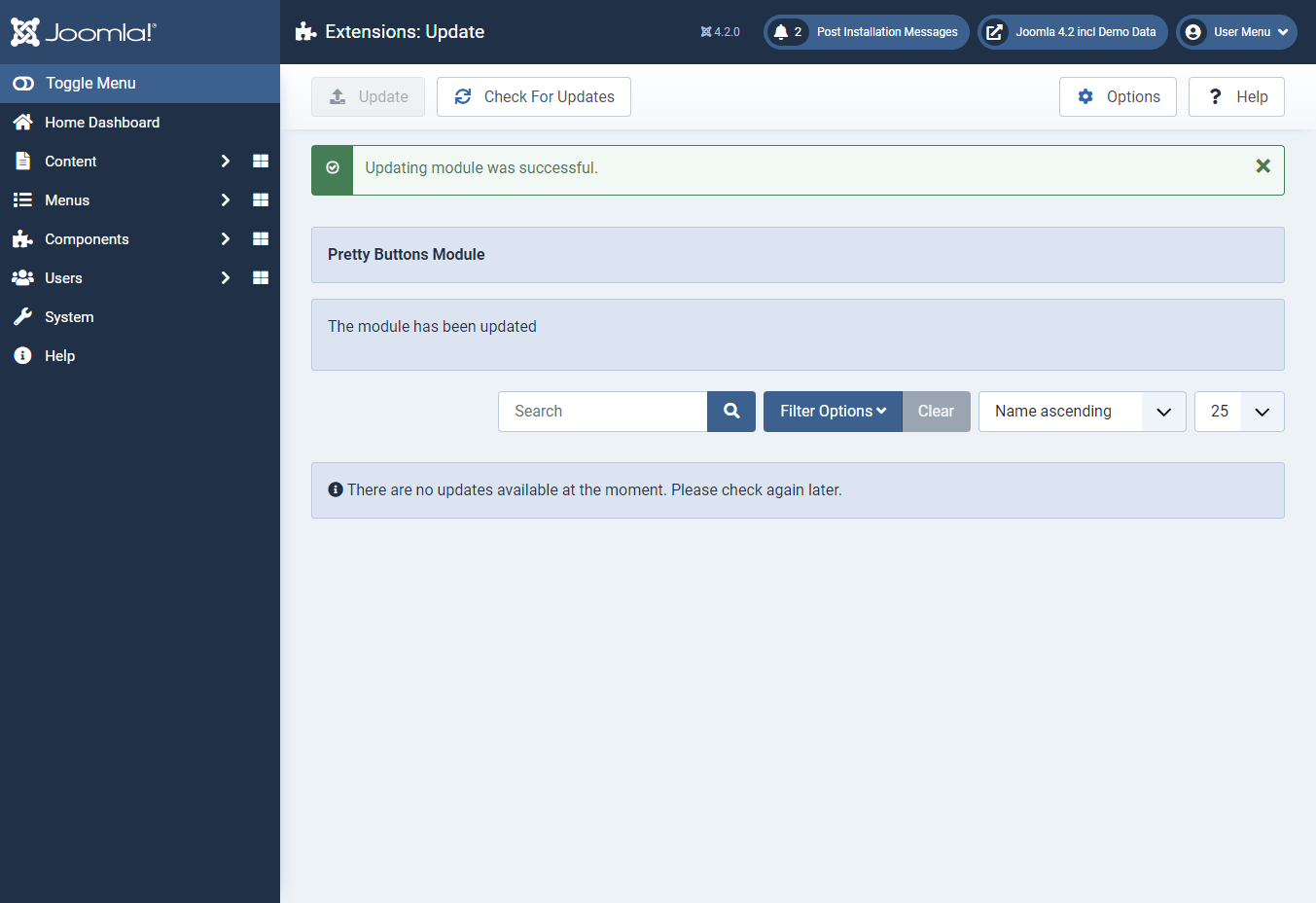This screenshot has width=1316, height=903.
Task: Open Joomla 4.2 incl Demo Data site
Action: (1072, 31)
